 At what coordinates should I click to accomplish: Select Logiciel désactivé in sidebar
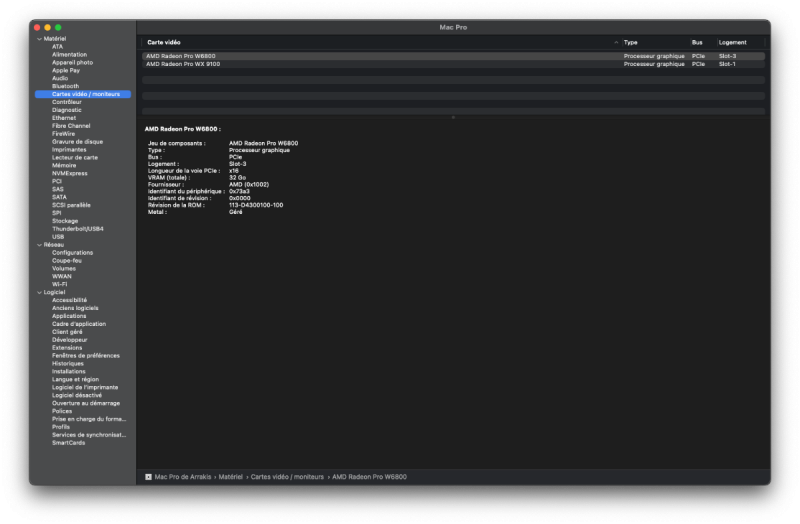point(77,395)
